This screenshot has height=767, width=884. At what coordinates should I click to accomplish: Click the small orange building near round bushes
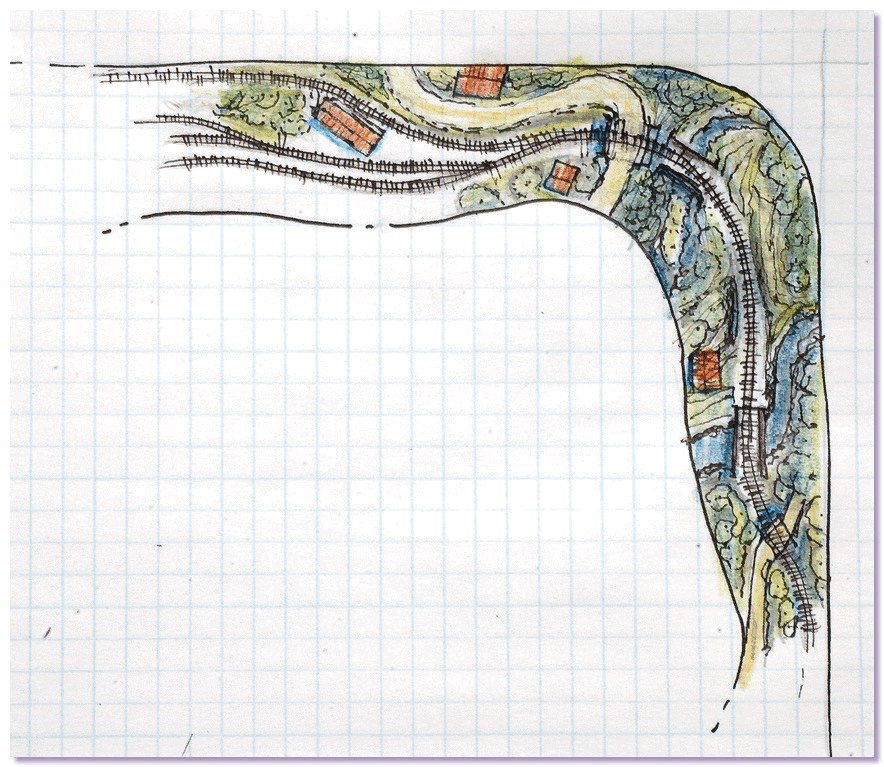[x=562, y=178]
